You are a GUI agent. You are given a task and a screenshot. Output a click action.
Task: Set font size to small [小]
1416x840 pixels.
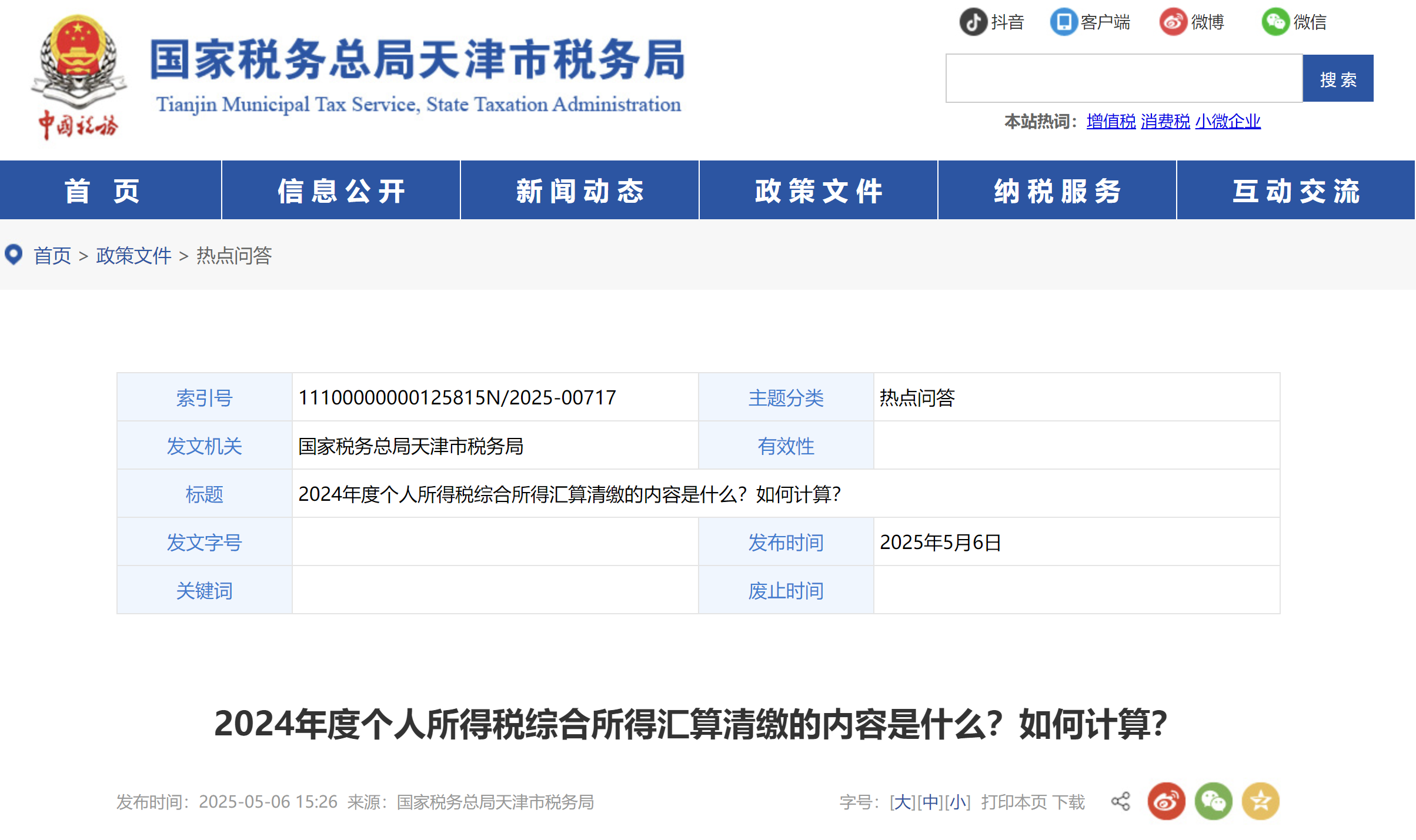pos(957,802)
